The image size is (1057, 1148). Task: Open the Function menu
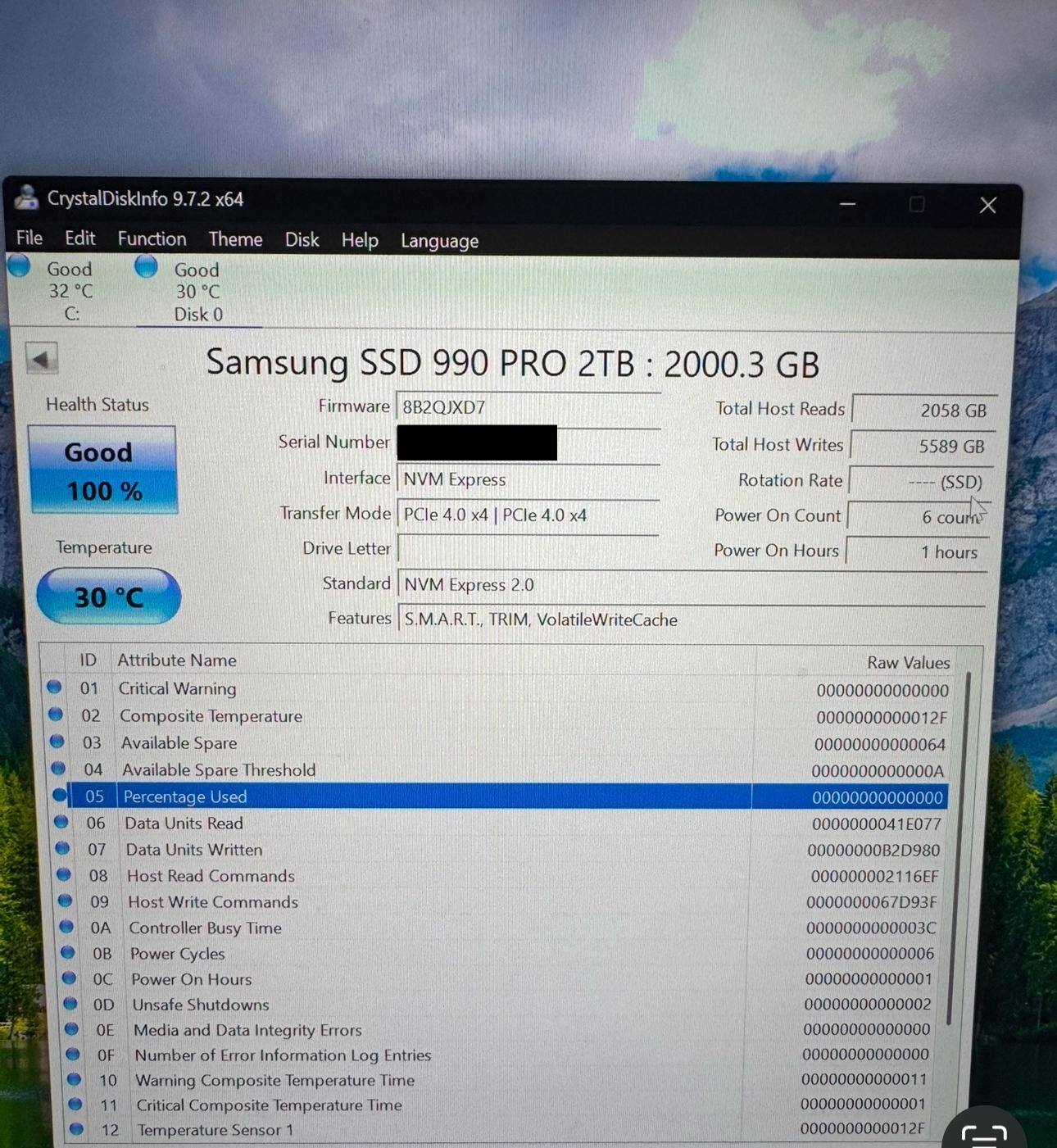[152, 238]
